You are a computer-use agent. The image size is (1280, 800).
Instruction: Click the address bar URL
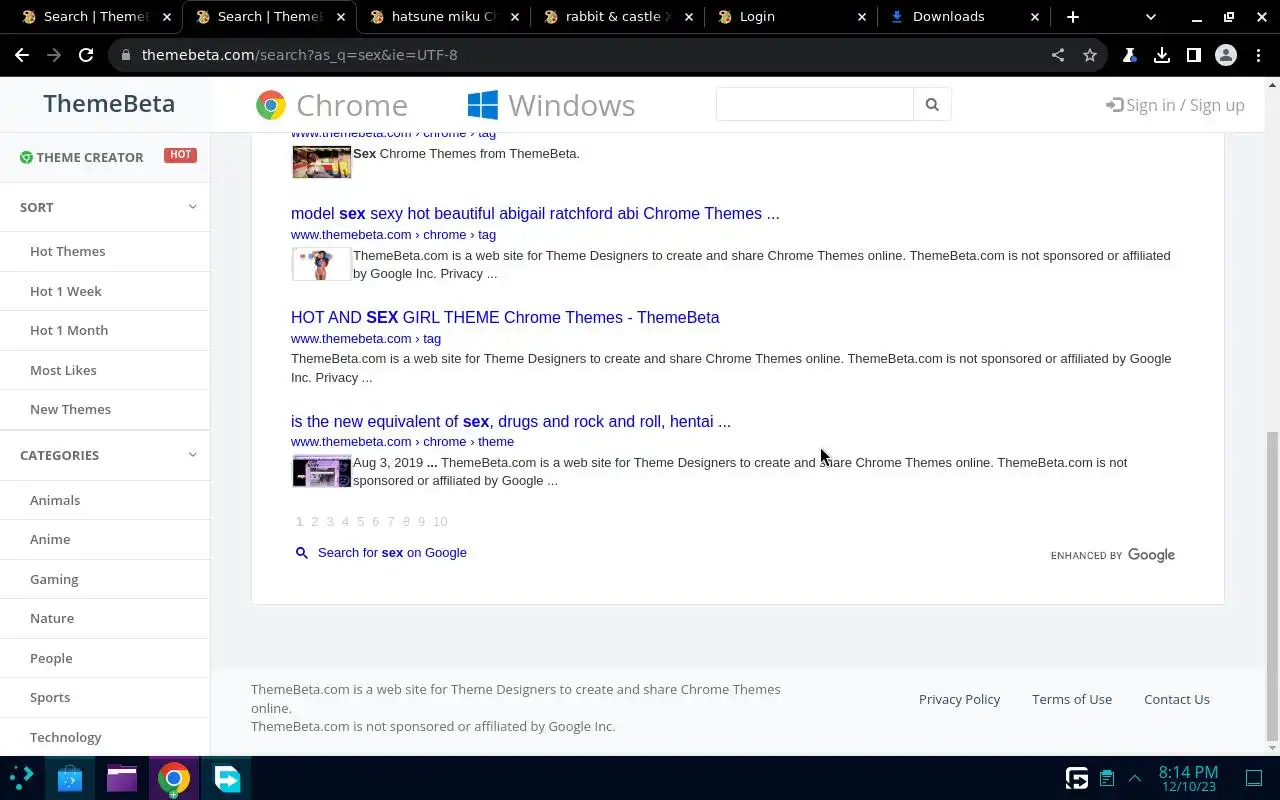pos(300,55)
